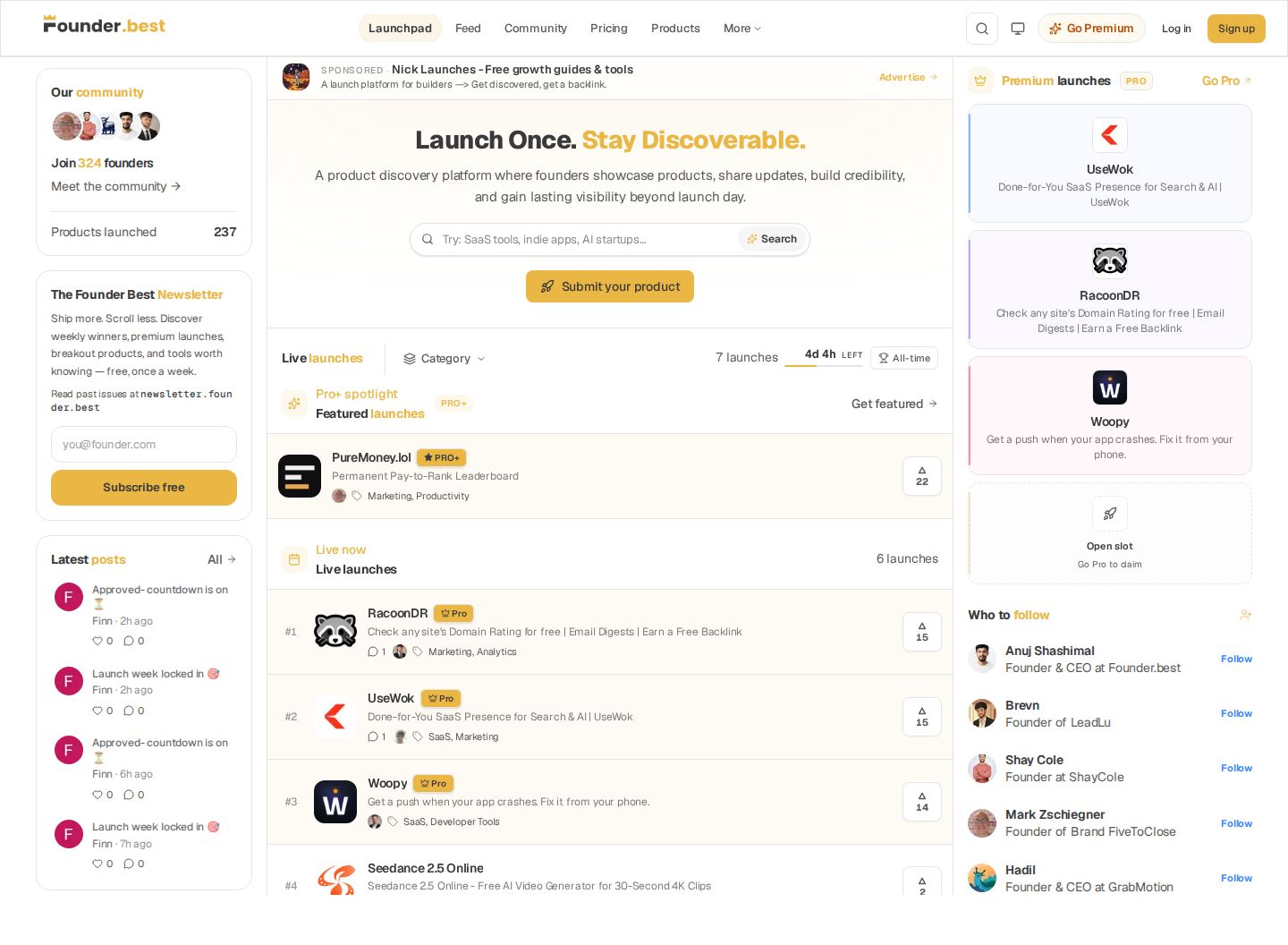Click Subscribe free button
The height and width of the screenshot is (945, 1288).
[144, 488]
